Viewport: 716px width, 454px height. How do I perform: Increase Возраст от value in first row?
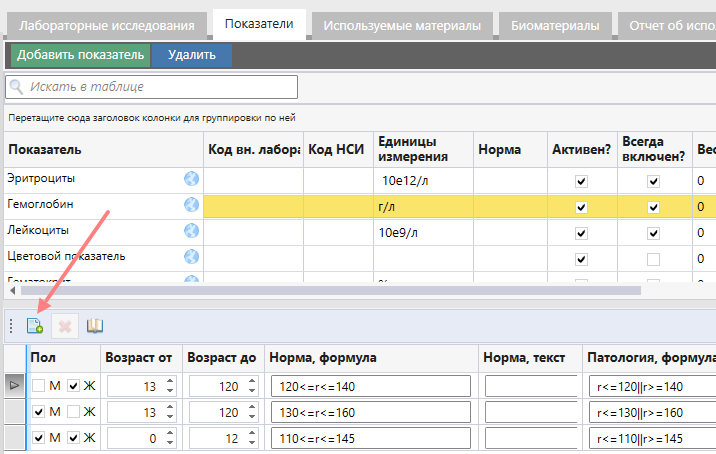(x=169, y=380)
